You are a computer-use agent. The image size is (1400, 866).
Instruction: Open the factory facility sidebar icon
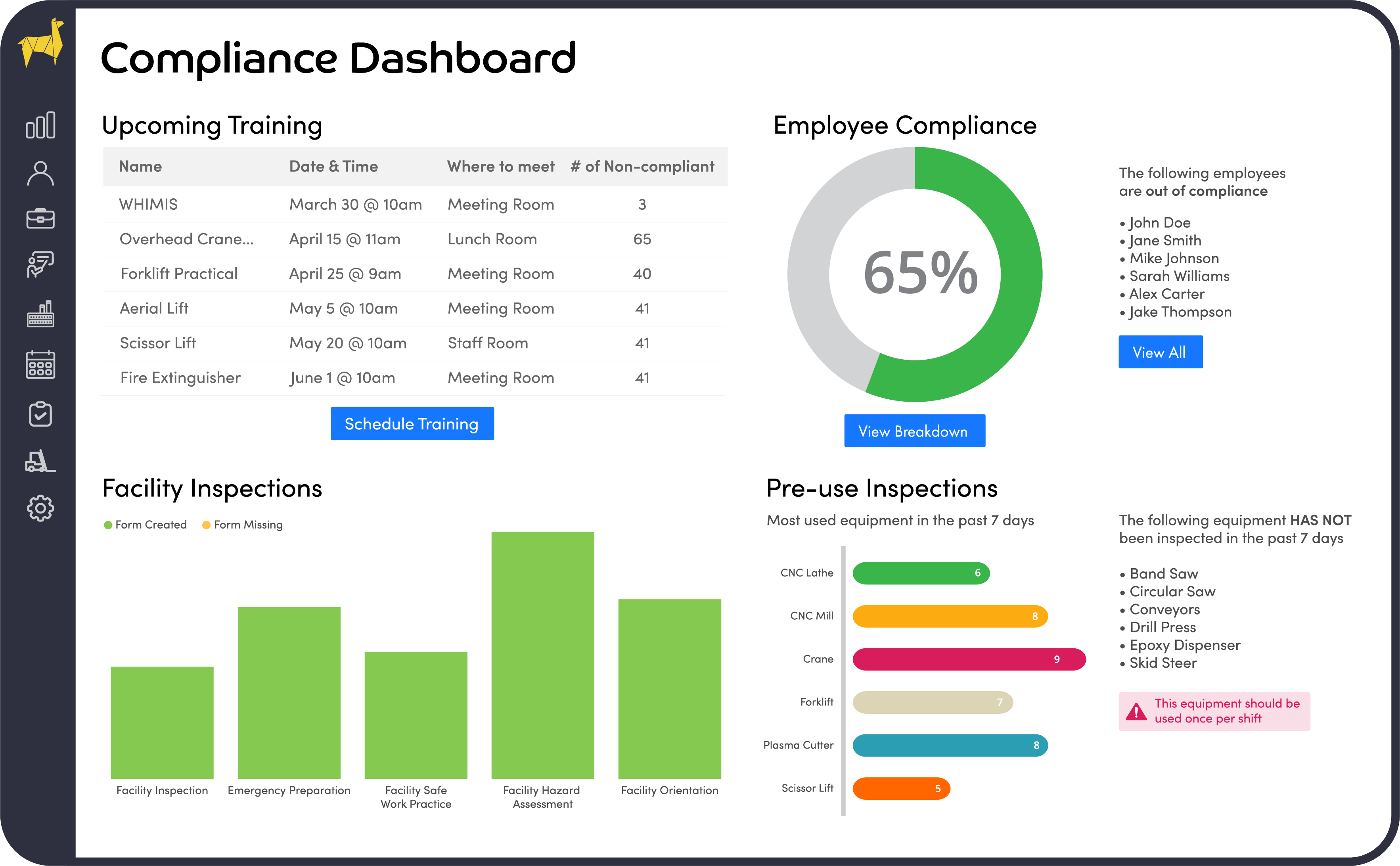click(40, 314)
